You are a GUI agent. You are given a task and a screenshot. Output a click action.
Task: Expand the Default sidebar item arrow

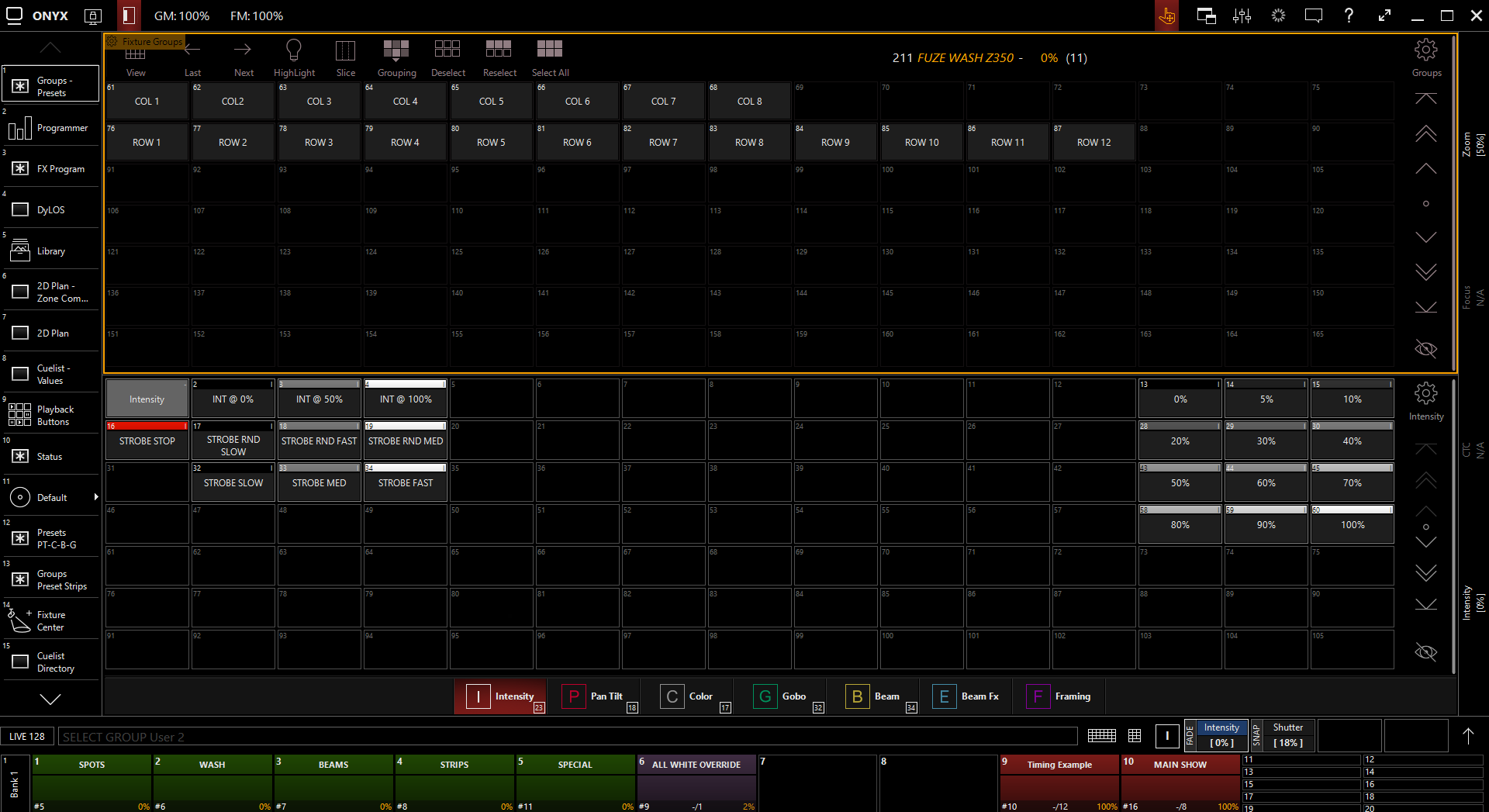pyautogui.click(x=96, y=497)
